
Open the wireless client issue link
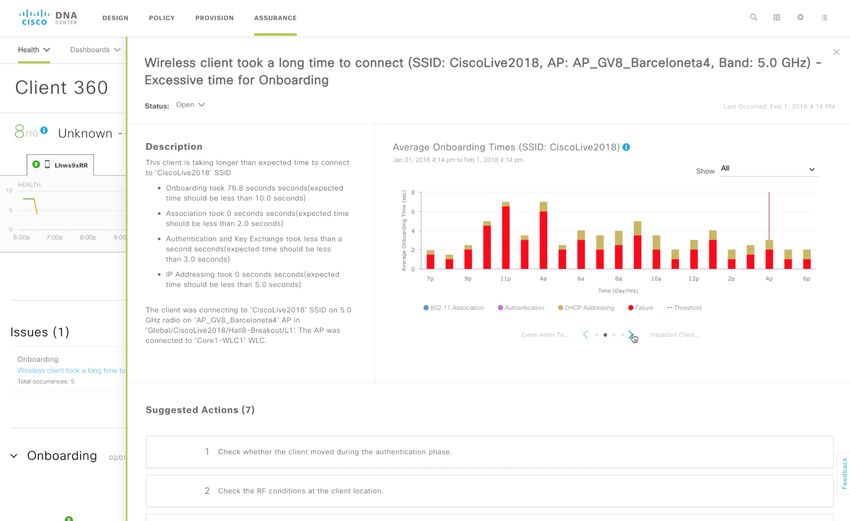(72, 370)
